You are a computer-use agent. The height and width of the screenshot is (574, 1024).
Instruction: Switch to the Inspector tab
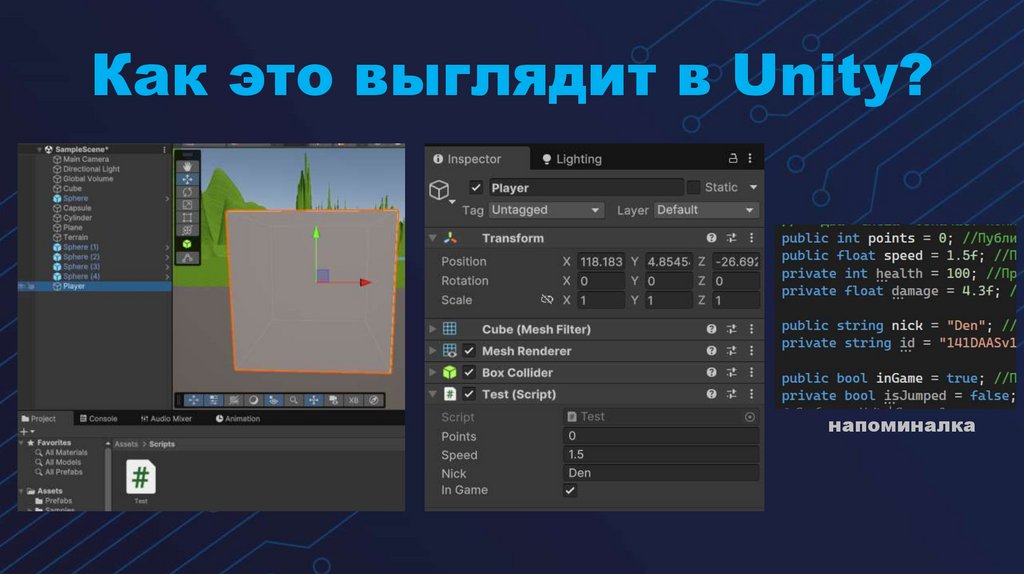pos(467,159)
